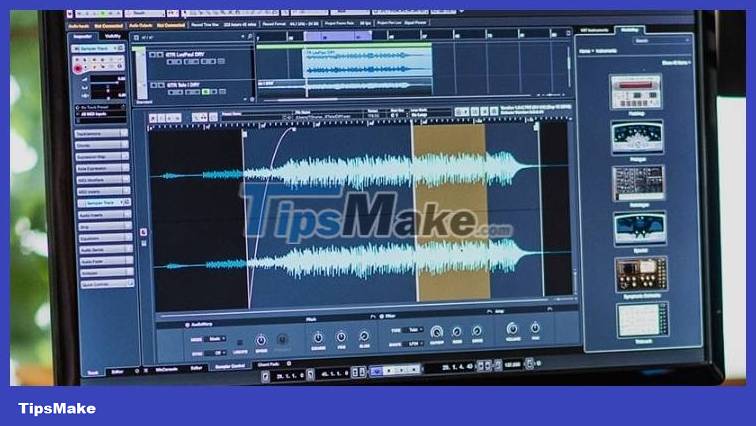Switch to the Editor lower zone tab

196,368
